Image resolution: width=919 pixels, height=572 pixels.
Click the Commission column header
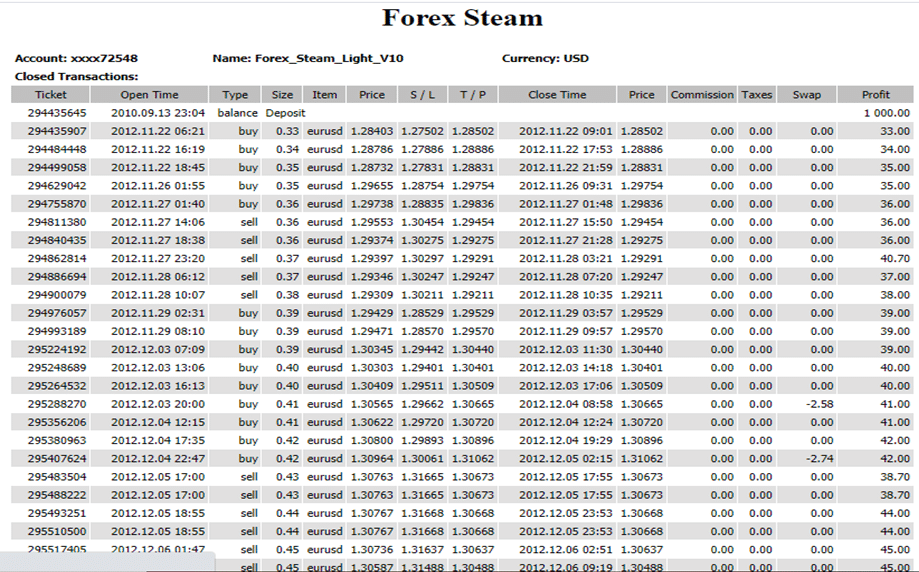(x=702, y=94)
